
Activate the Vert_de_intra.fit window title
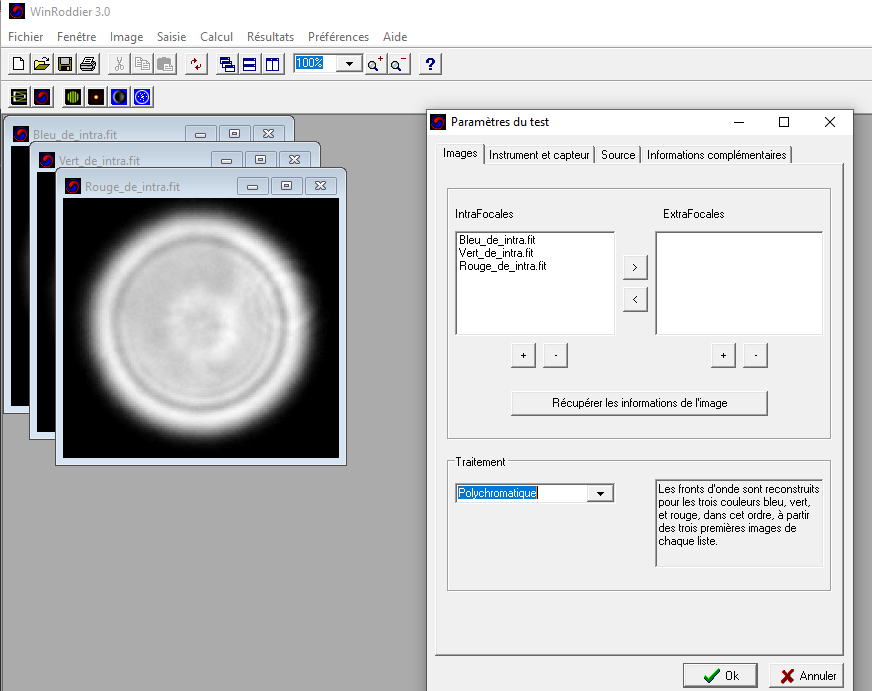[x=99, y=161]
